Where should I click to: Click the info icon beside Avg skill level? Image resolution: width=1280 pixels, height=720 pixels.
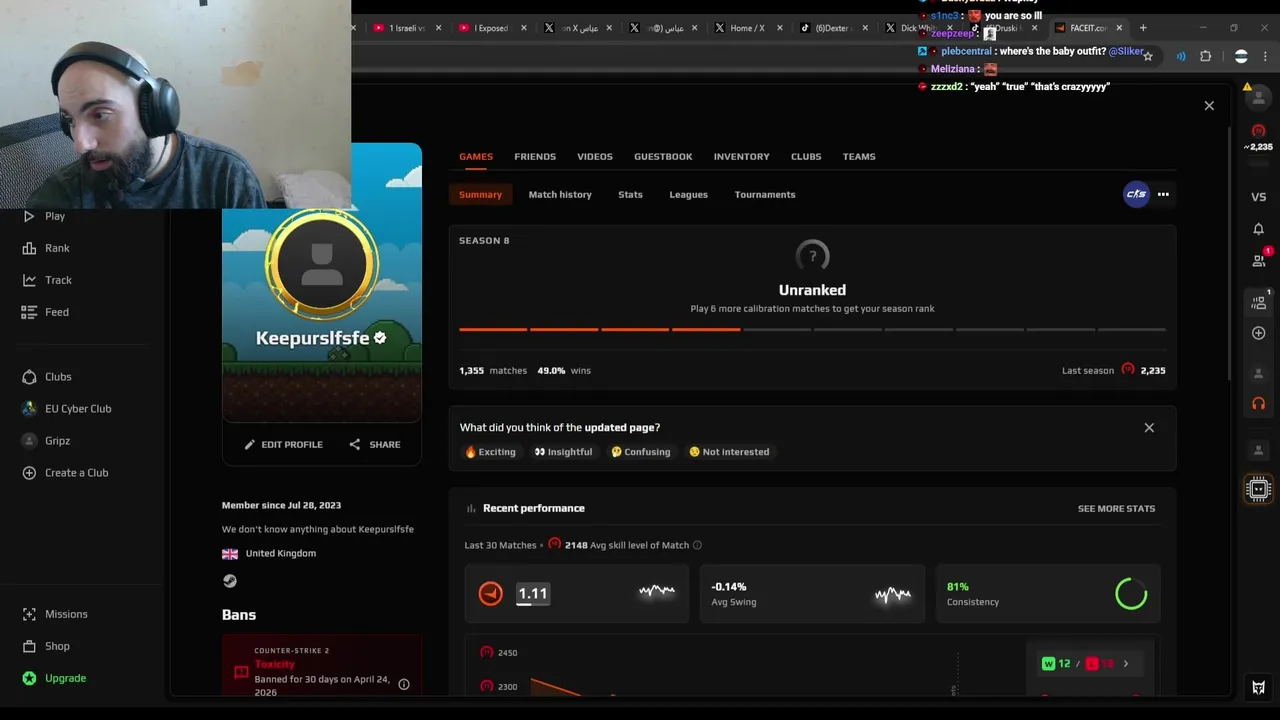(697, 545)
